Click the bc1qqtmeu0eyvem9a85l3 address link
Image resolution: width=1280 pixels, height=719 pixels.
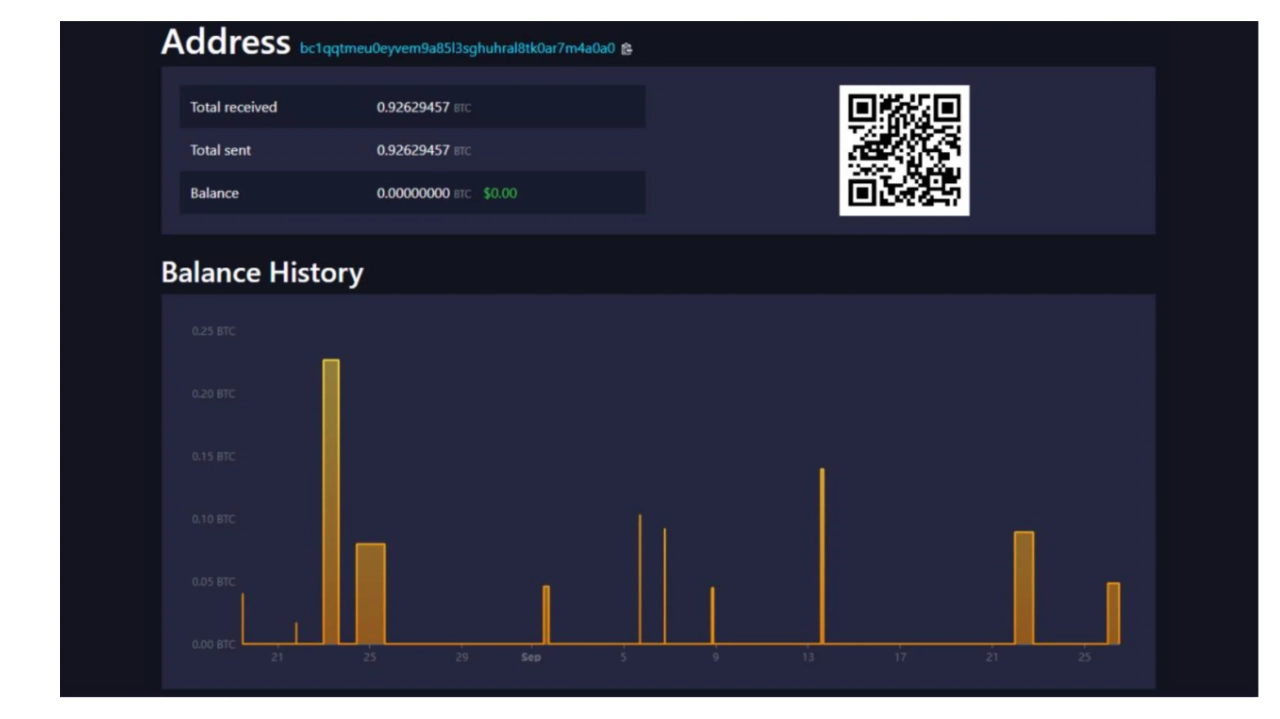coord(457,48)
